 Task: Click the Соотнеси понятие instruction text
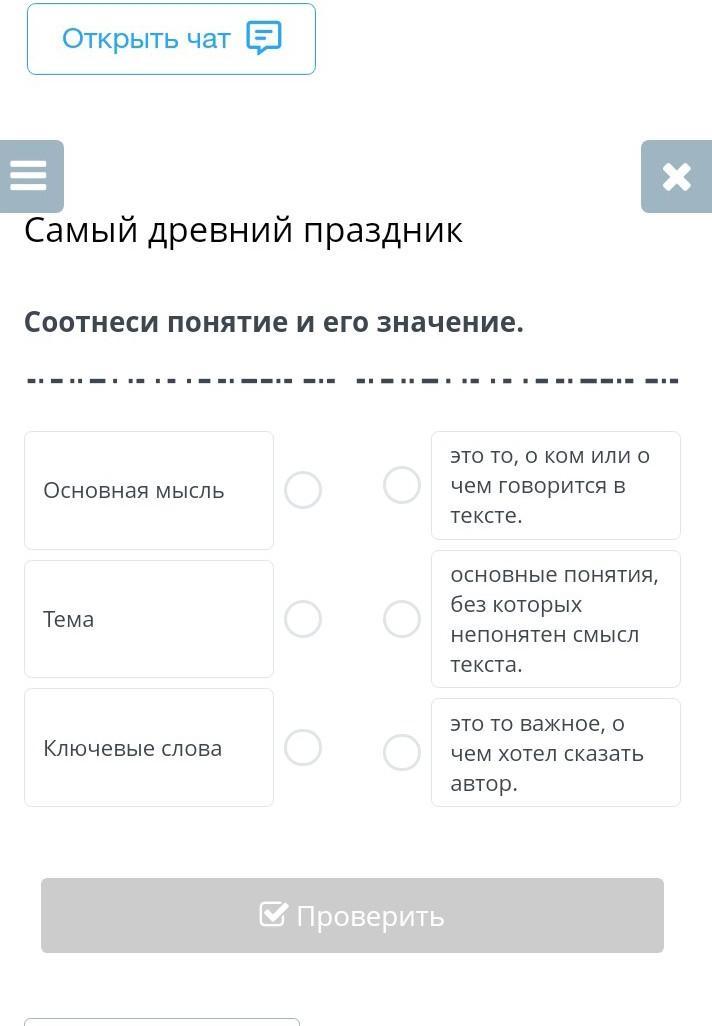(x=274, y=322)
